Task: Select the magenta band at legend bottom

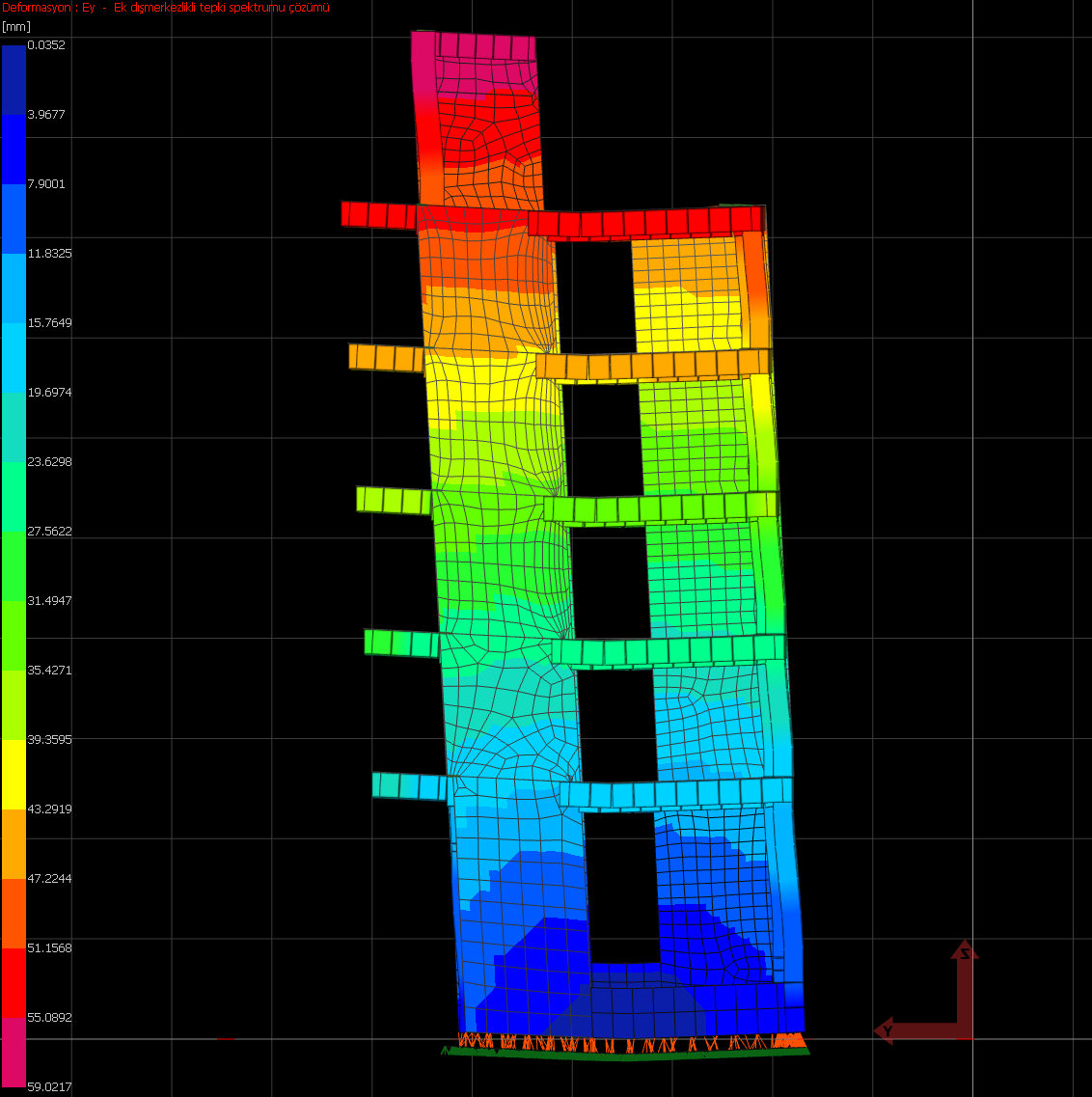Action: click(x=14, y=1052)
